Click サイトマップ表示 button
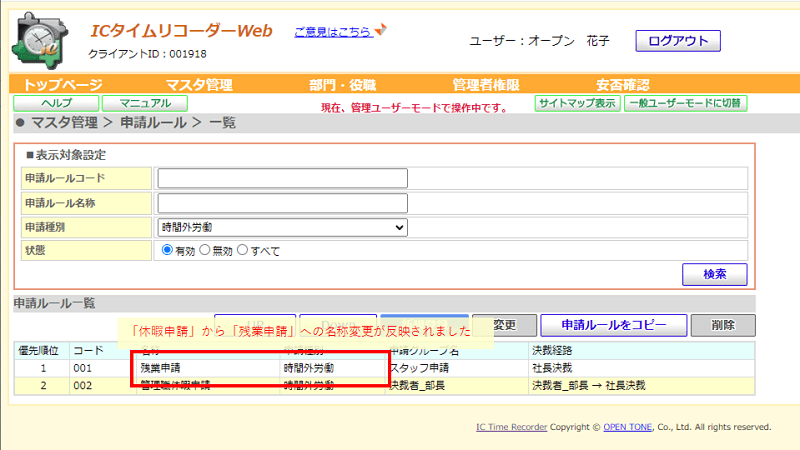The width and height of the screenshot is (800, 450). click(578, 103)
